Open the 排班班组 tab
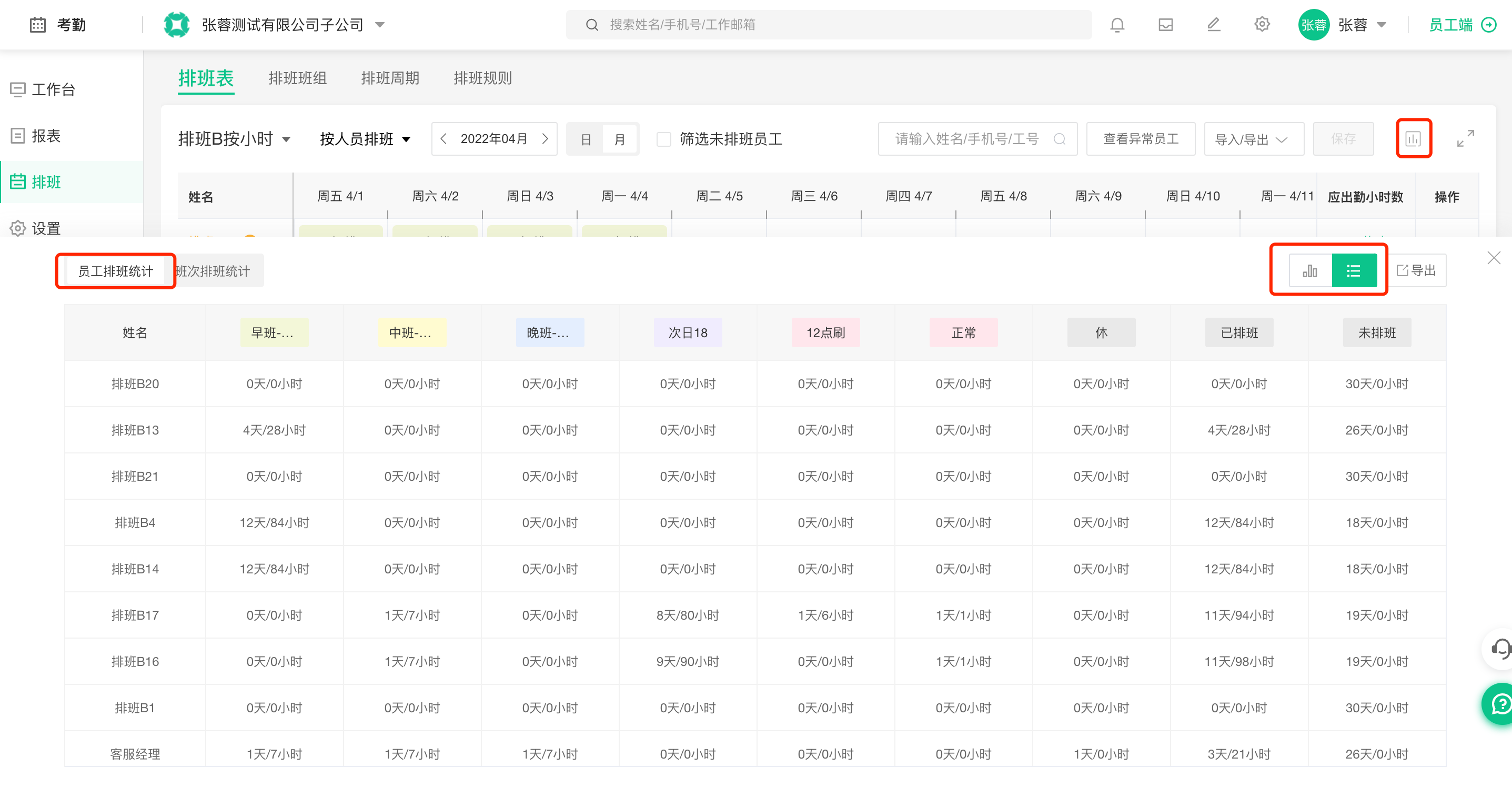 (x=298, y=78)
